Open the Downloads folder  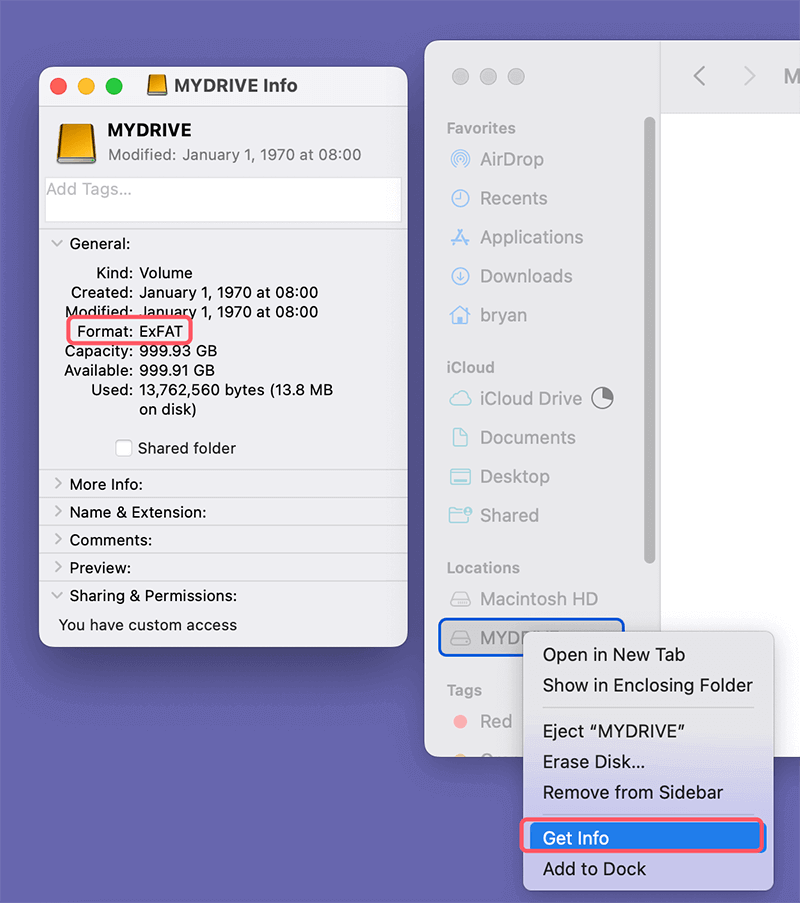[x=525, y=276]
